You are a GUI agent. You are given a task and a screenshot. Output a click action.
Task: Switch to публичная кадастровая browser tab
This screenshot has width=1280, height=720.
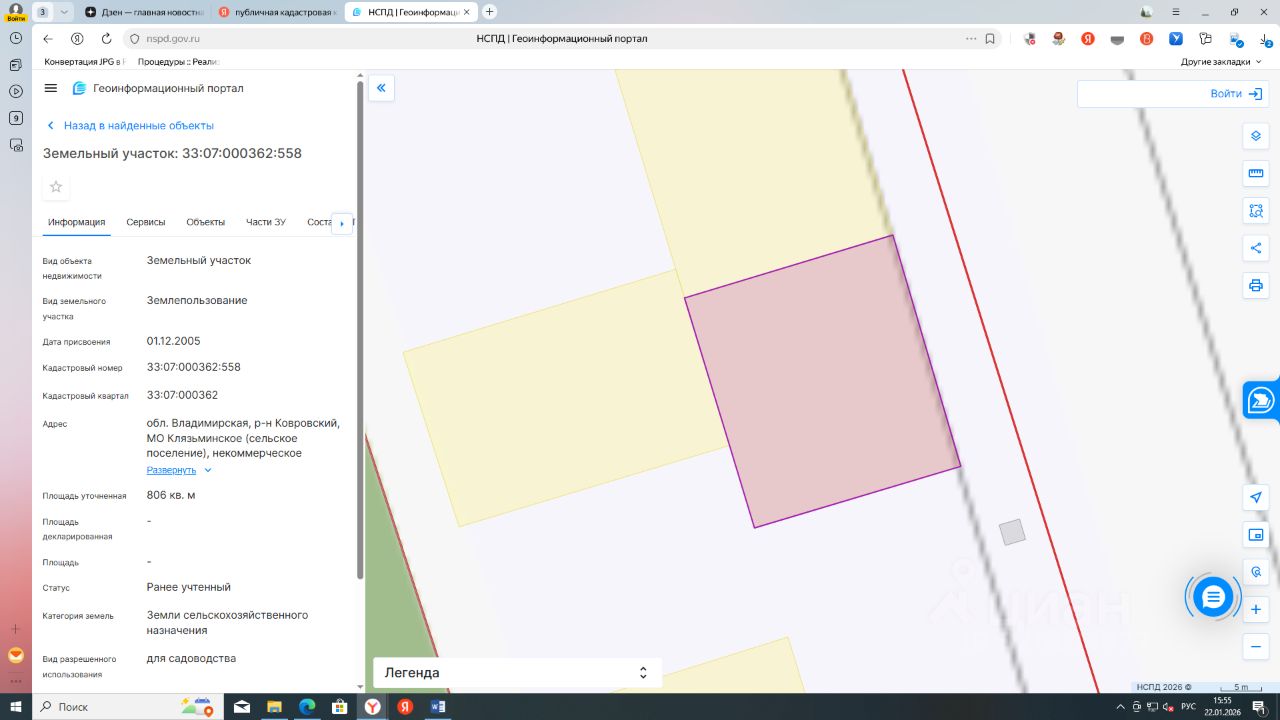click(276, 12)
